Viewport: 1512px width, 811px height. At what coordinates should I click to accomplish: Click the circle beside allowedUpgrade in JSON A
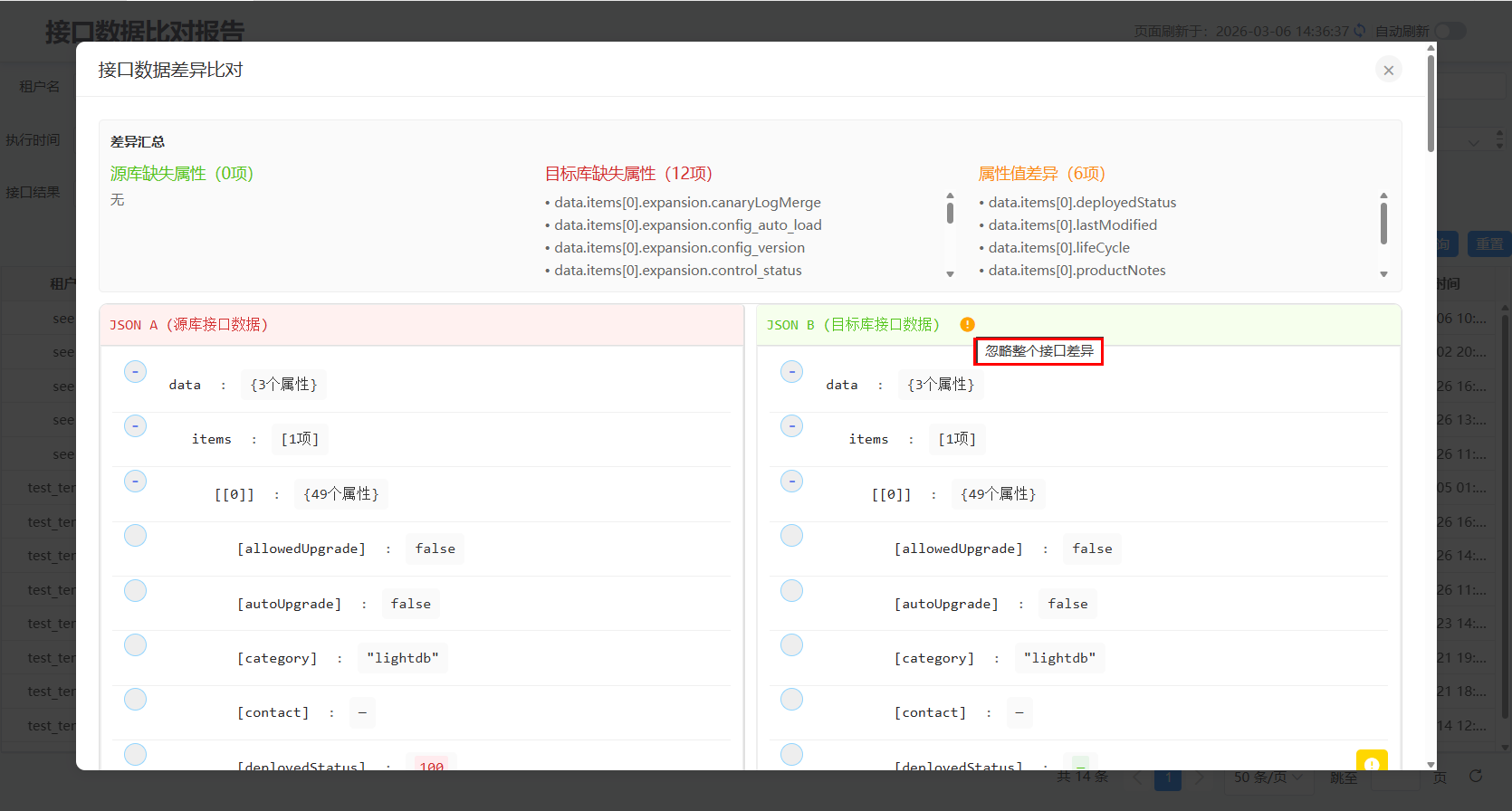coord(135,536)
